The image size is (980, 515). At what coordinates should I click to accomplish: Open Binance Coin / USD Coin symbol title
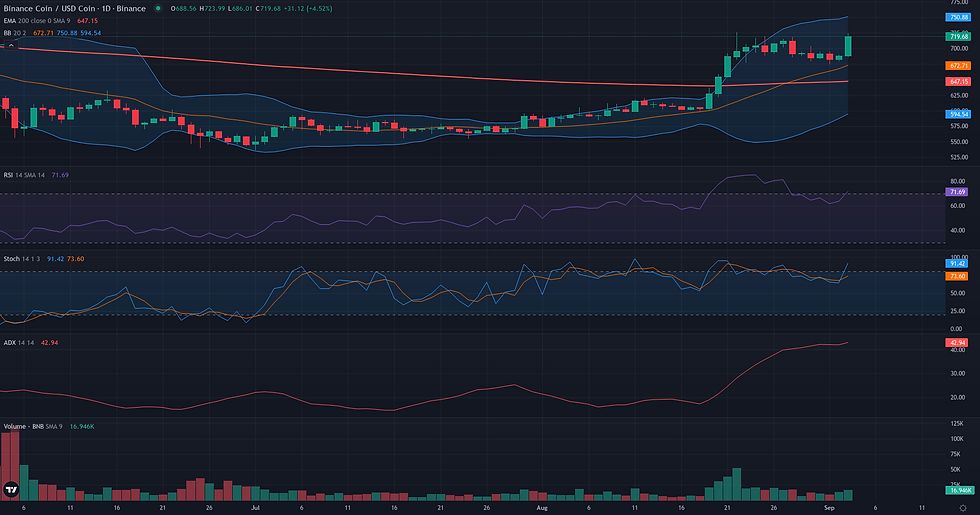tap(74, 9)
